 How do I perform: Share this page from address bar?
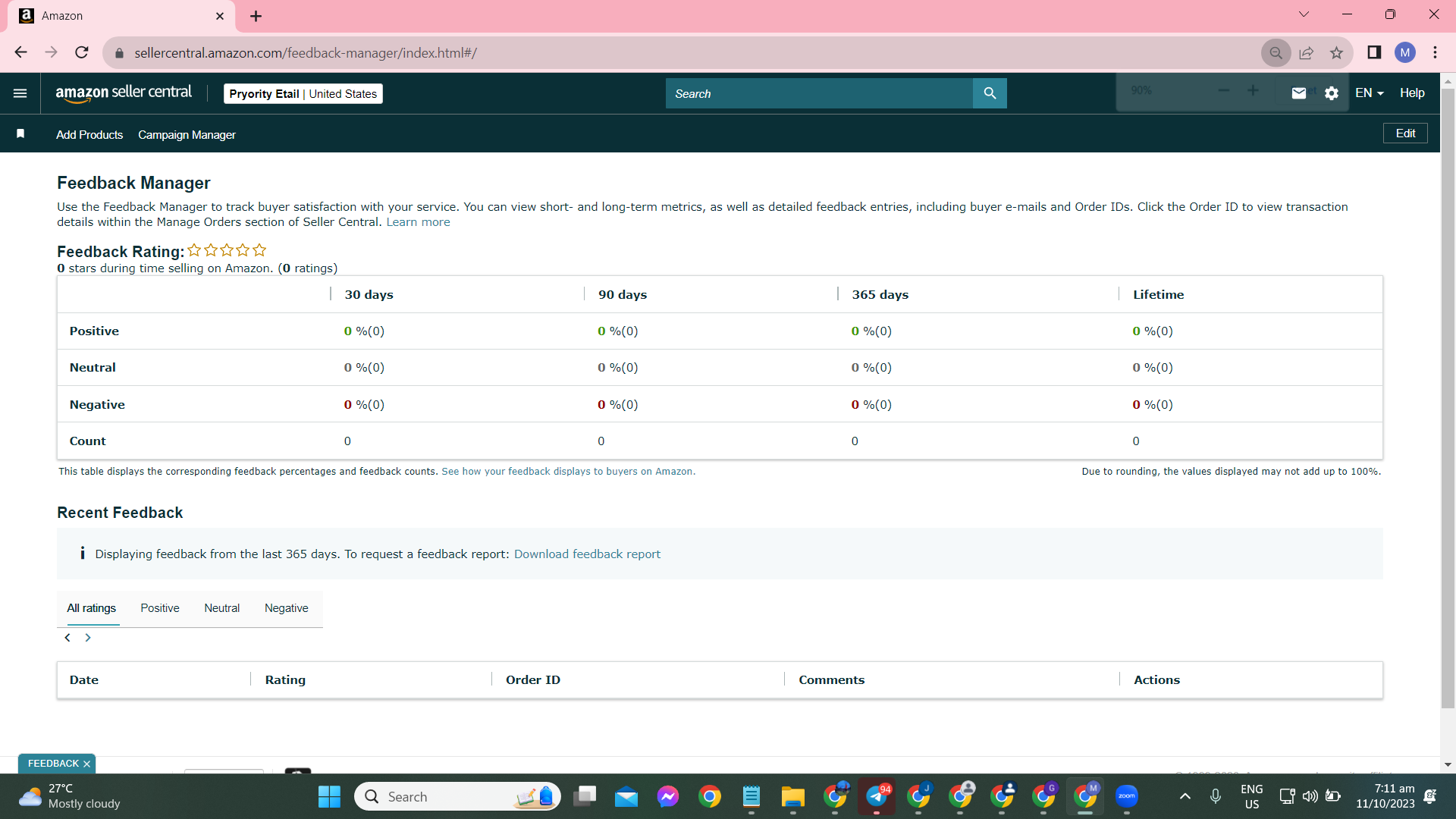1307,53
